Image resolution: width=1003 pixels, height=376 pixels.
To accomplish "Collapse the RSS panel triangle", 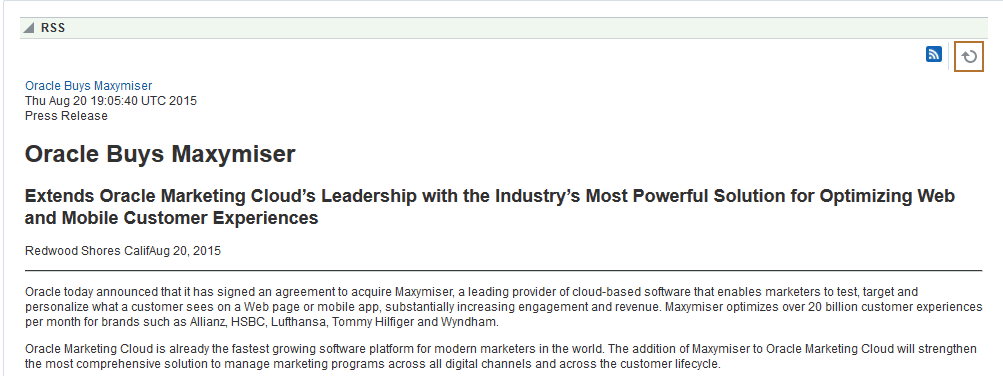I will pos(29,28).
